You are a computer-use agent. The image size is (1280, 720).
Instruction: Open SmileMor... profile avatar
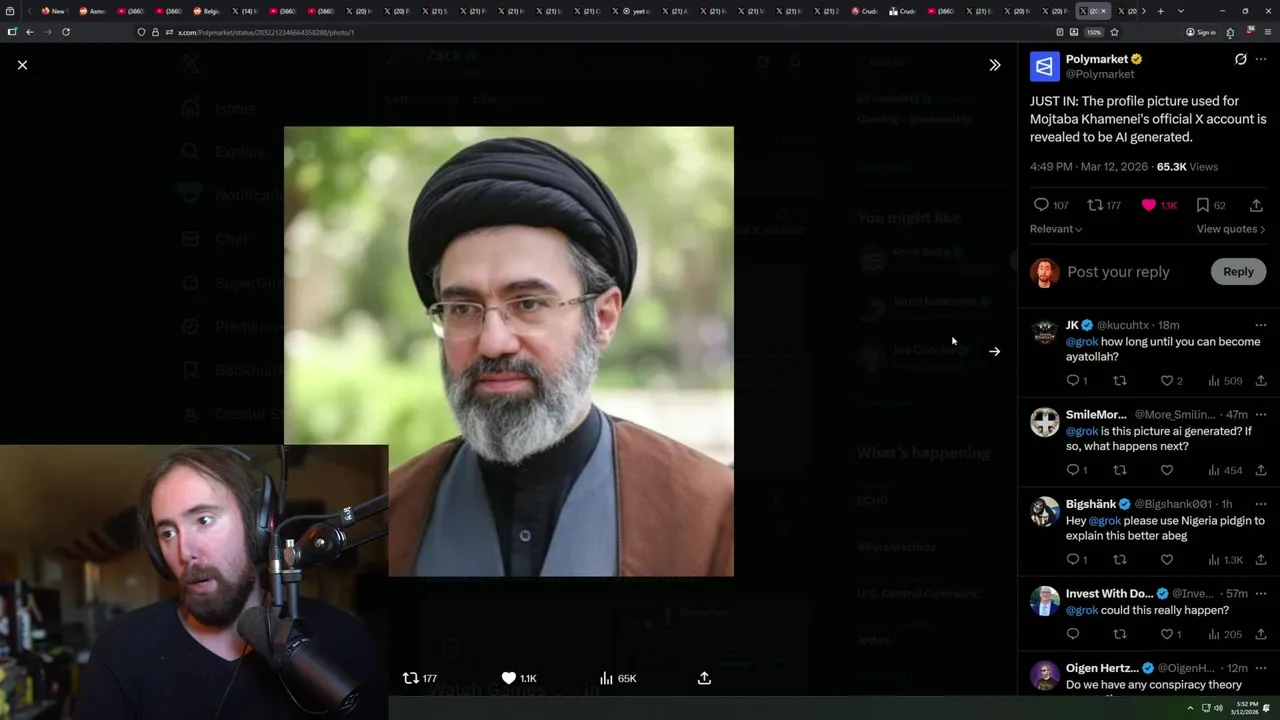click(1044, 421)
